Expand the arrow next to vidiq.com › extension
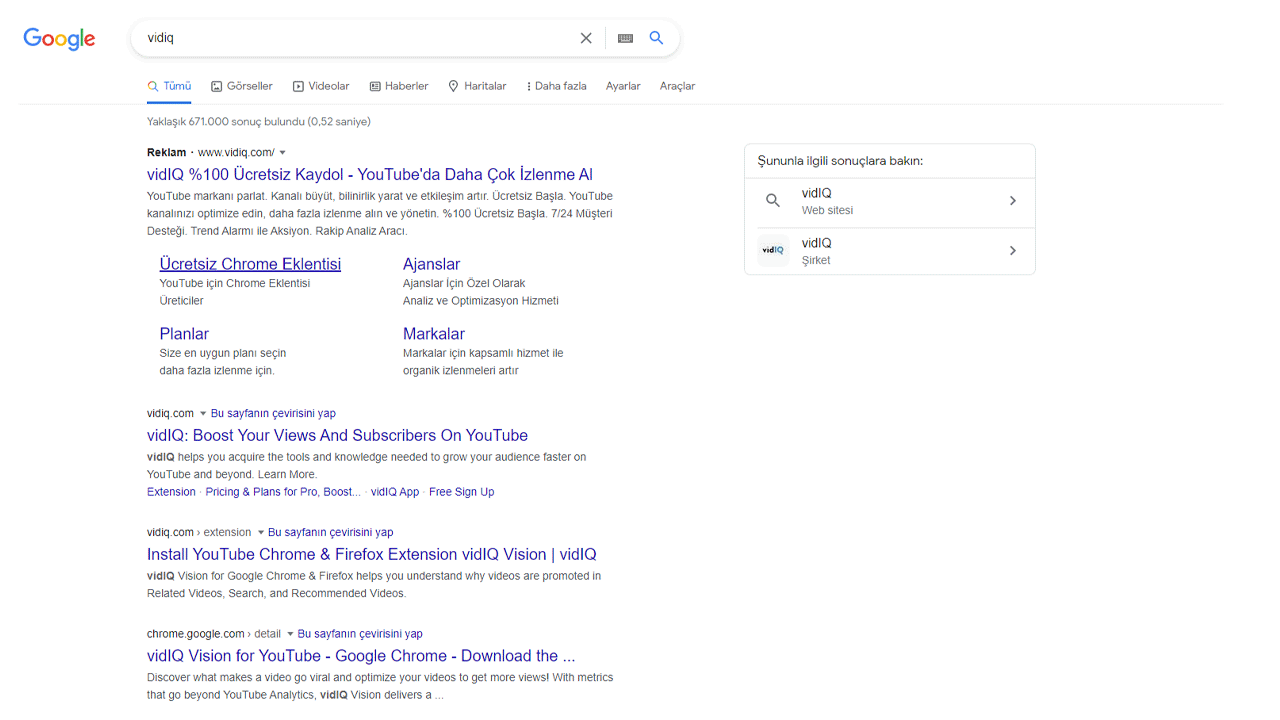Image resolution: width=1280 pixels, height=720 pixels. (x=261, y=533)
